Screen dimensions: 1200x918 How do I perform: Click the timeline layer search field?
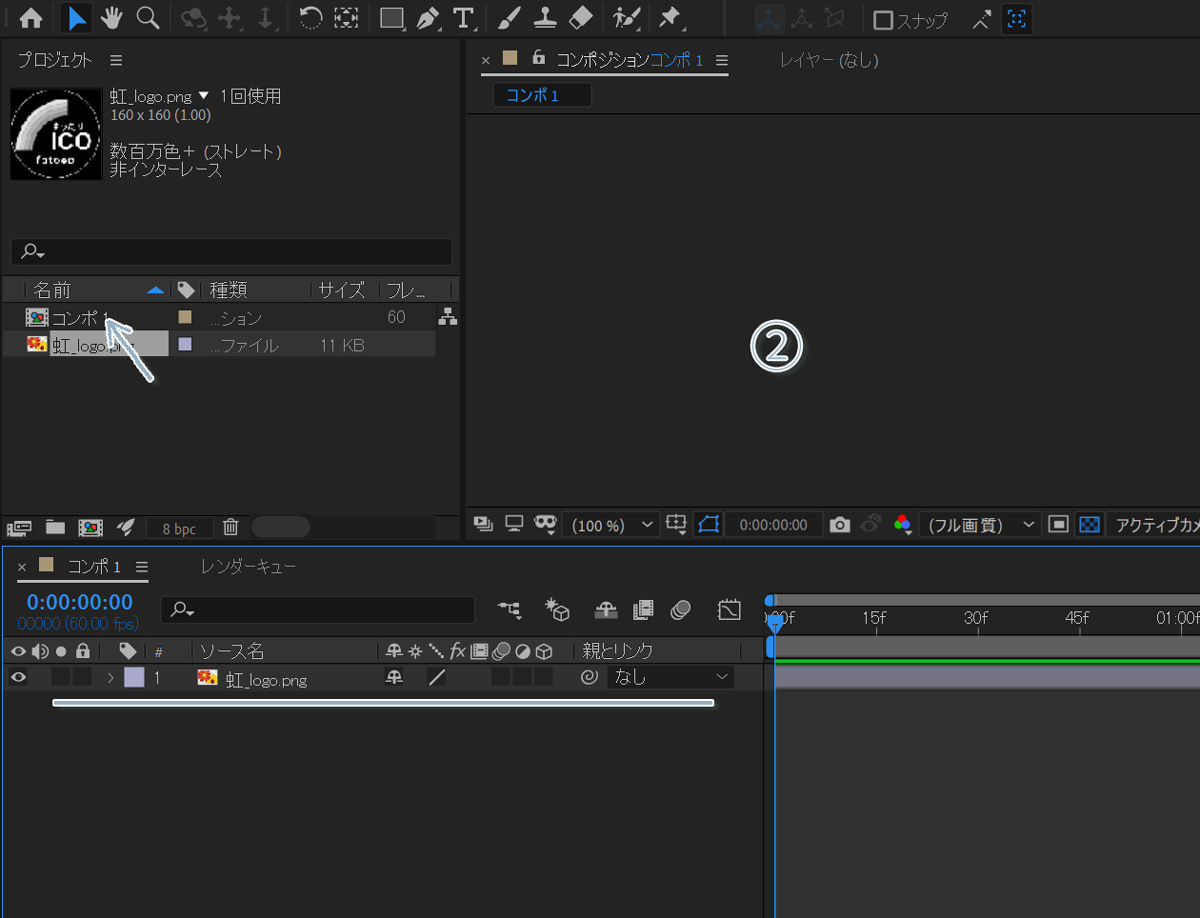pyautogui.click(x=318, y=609)
